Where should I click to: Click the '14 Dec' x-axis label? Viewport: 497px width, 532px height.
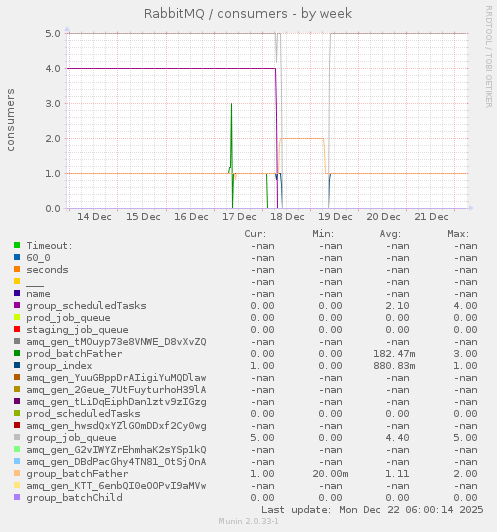point(94,217)
